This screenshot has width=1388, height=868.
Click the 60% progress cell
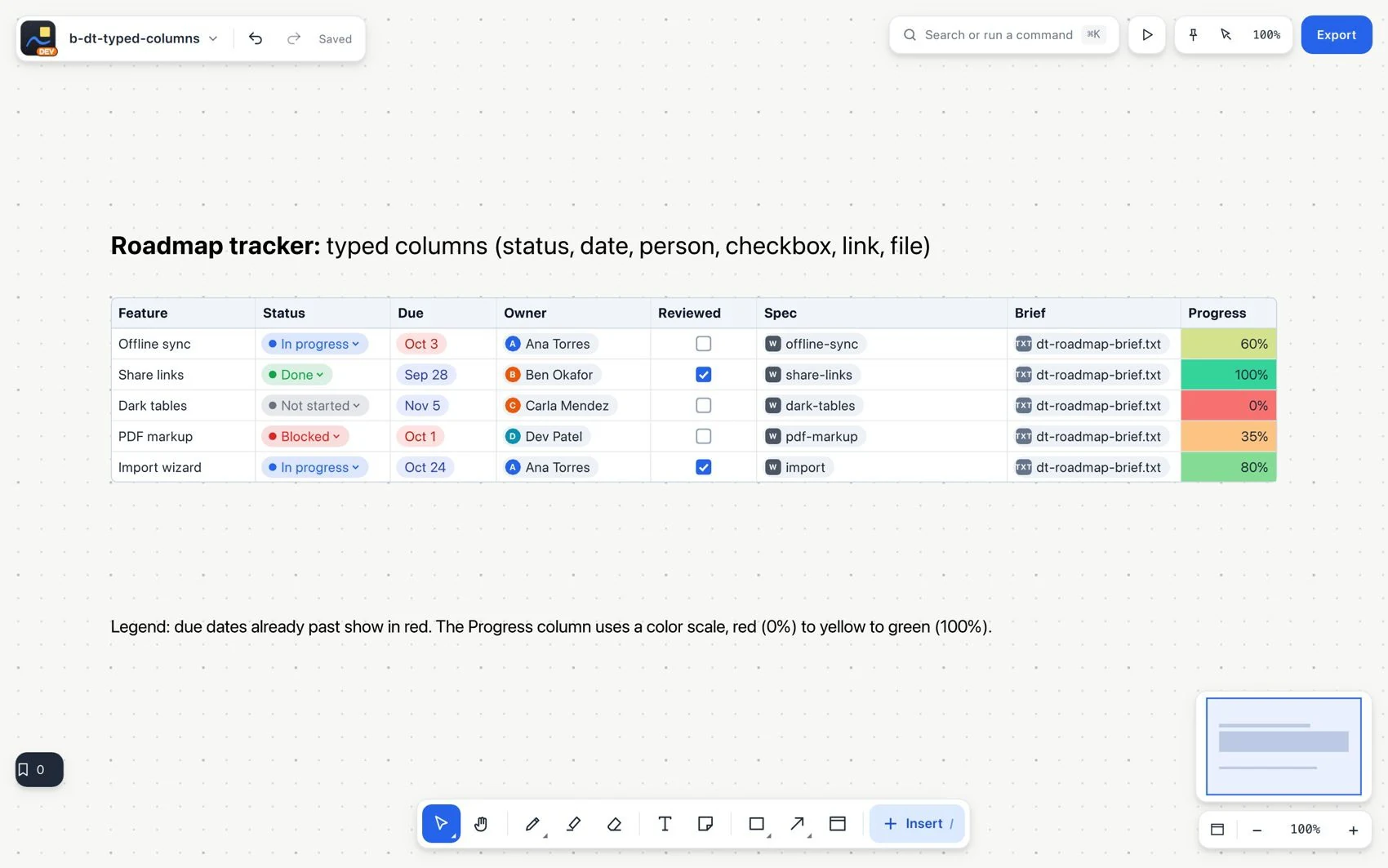tap(1228, 344)
